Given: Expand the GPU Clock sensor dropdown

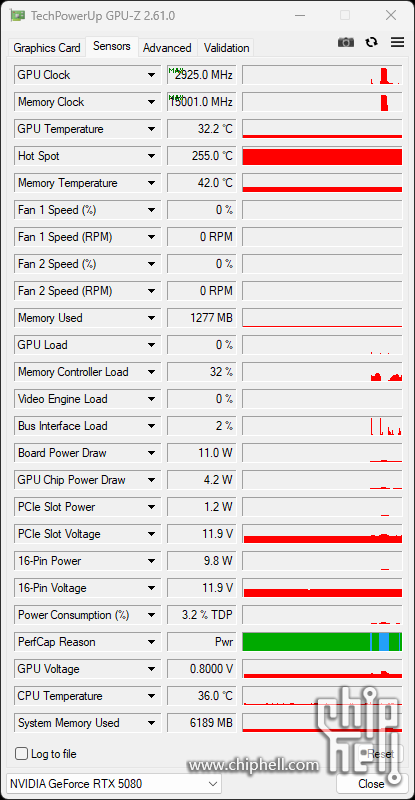Looking at the screenshot, I should (151, 75).
